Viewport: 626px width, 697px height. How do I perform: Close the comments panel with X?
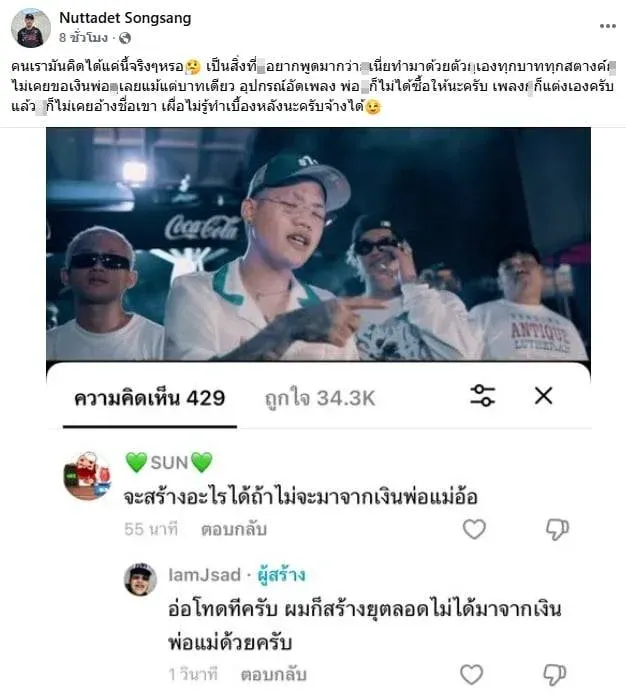[x=543, y=395]
